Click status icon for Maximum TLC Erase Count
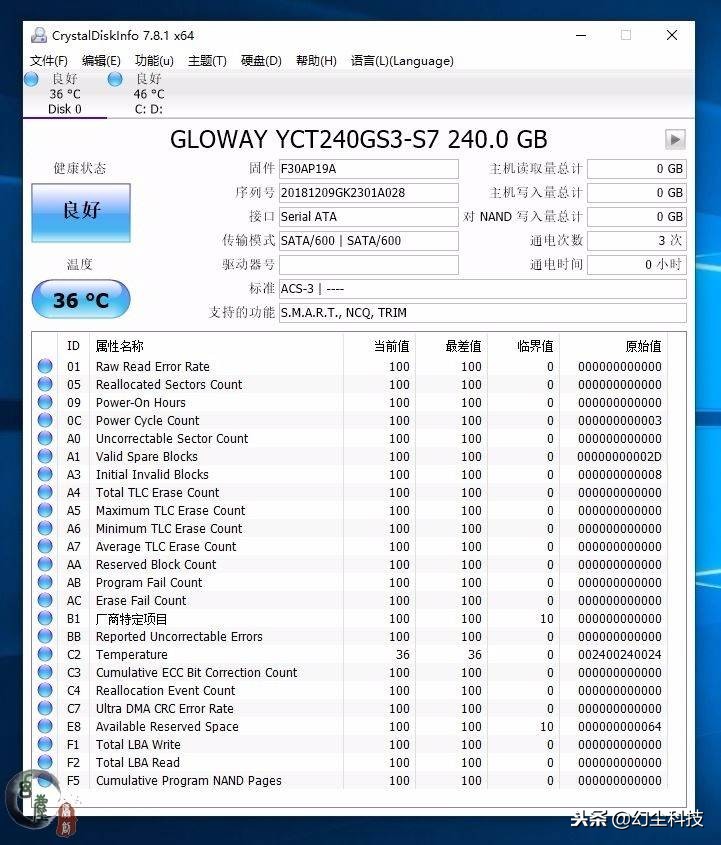Screen dimensions: 721x845 pos(45,510)
